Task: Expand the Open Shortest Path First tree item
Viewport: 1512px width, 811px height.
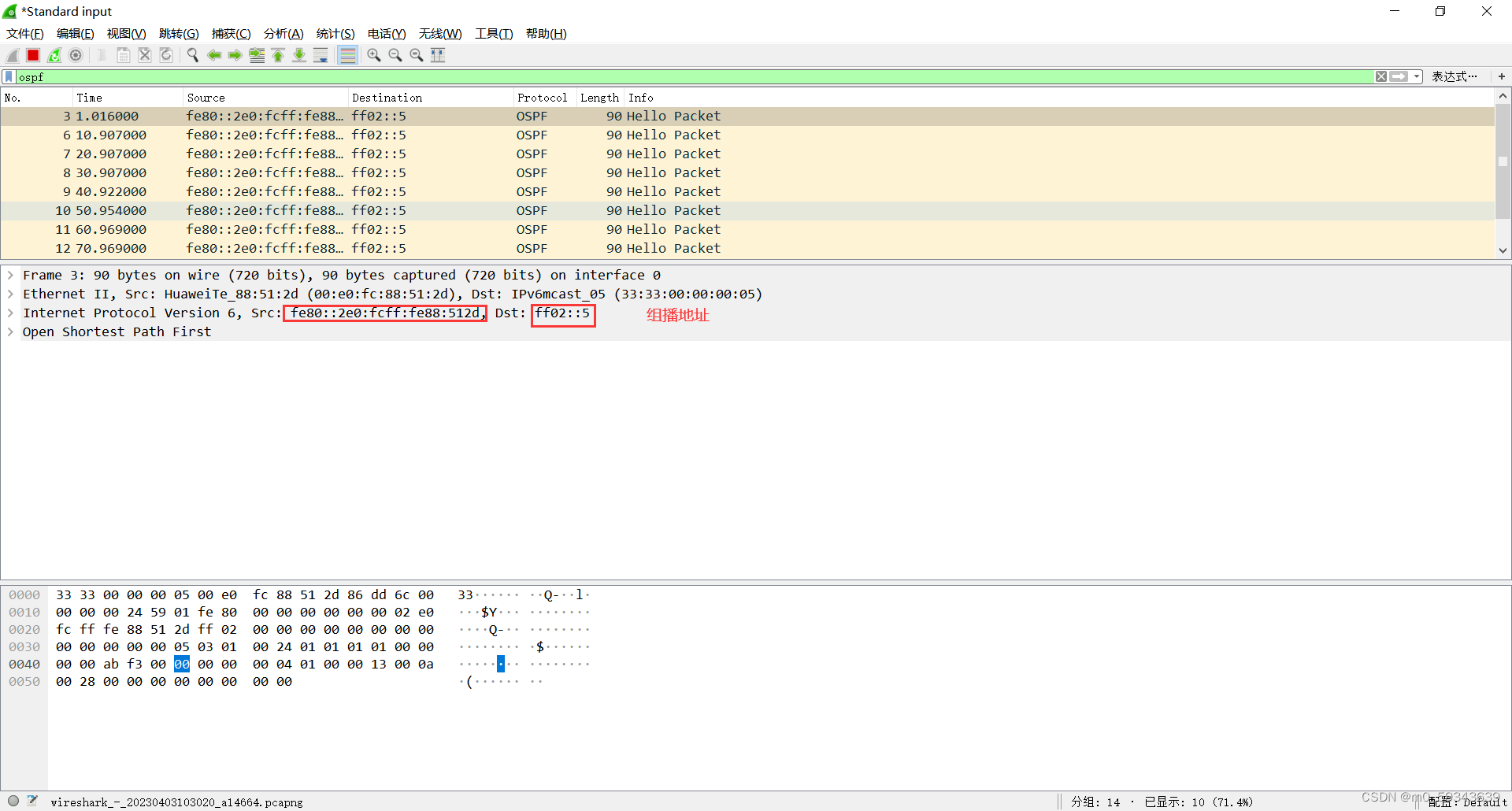Action: pos(10,331)
